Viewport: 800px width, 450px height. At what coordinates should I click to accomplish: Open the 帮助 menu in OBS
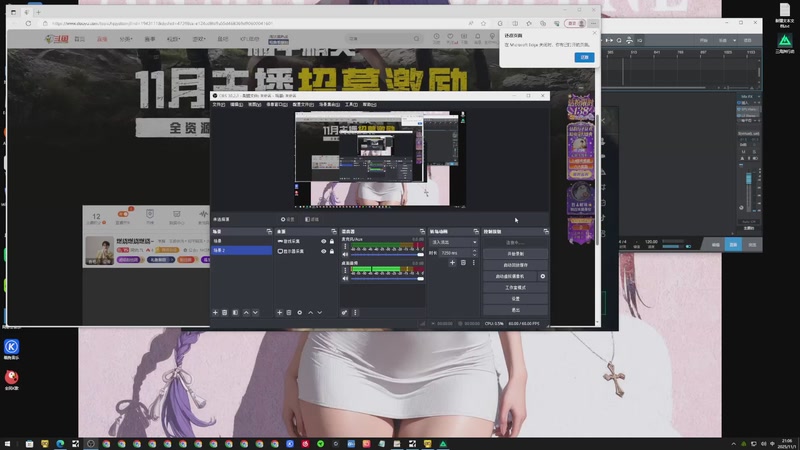point(369,105)
